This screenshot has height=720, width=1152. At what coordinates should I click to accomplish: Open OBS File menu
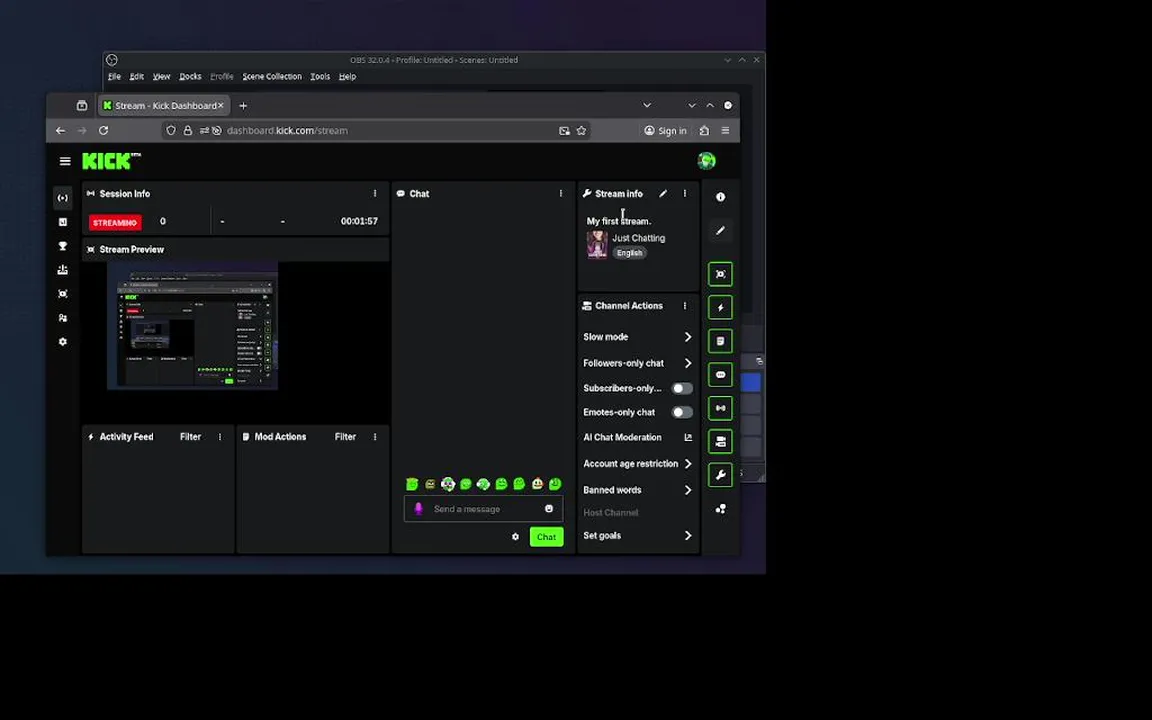(x=115, y=76)
